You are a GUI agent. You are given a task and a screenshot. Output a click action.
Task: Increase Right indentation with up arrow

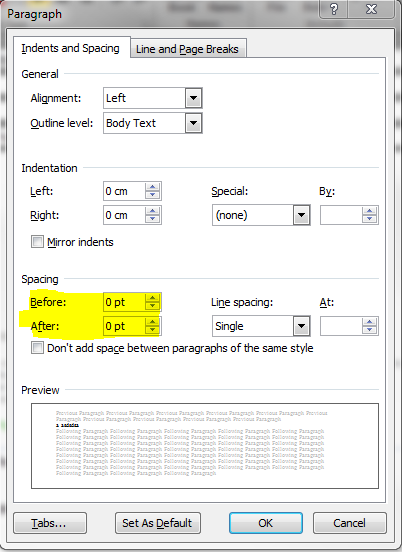tap(152, 211)
